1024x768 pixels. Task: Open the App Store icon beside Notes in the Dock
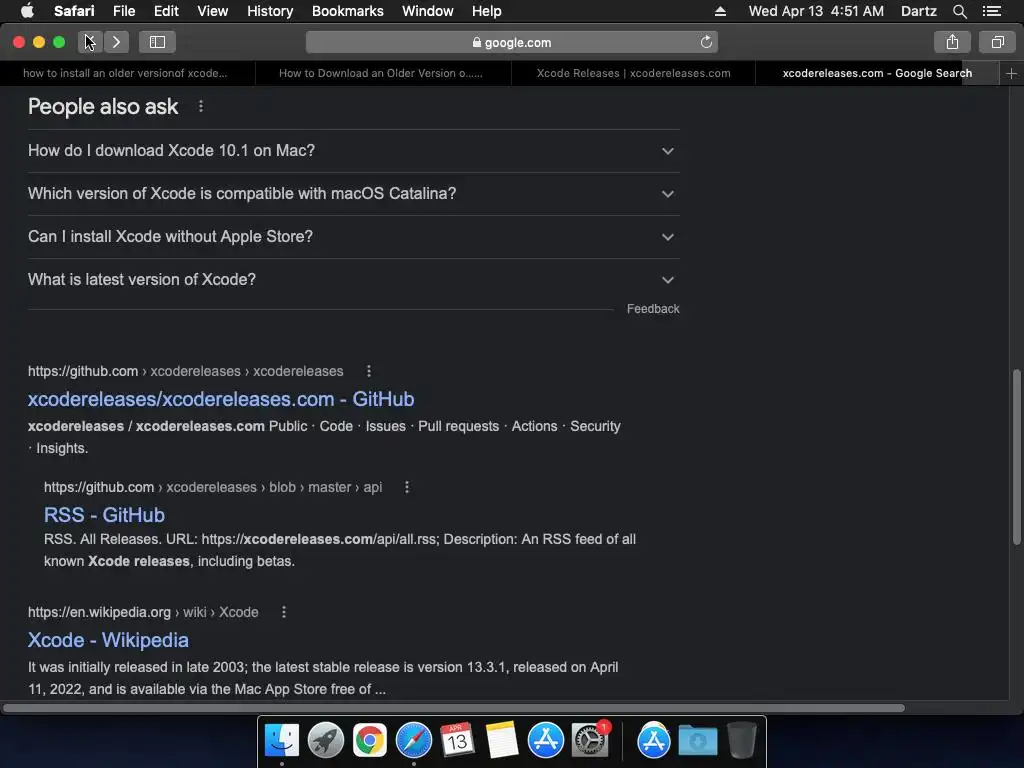(545, 741)
